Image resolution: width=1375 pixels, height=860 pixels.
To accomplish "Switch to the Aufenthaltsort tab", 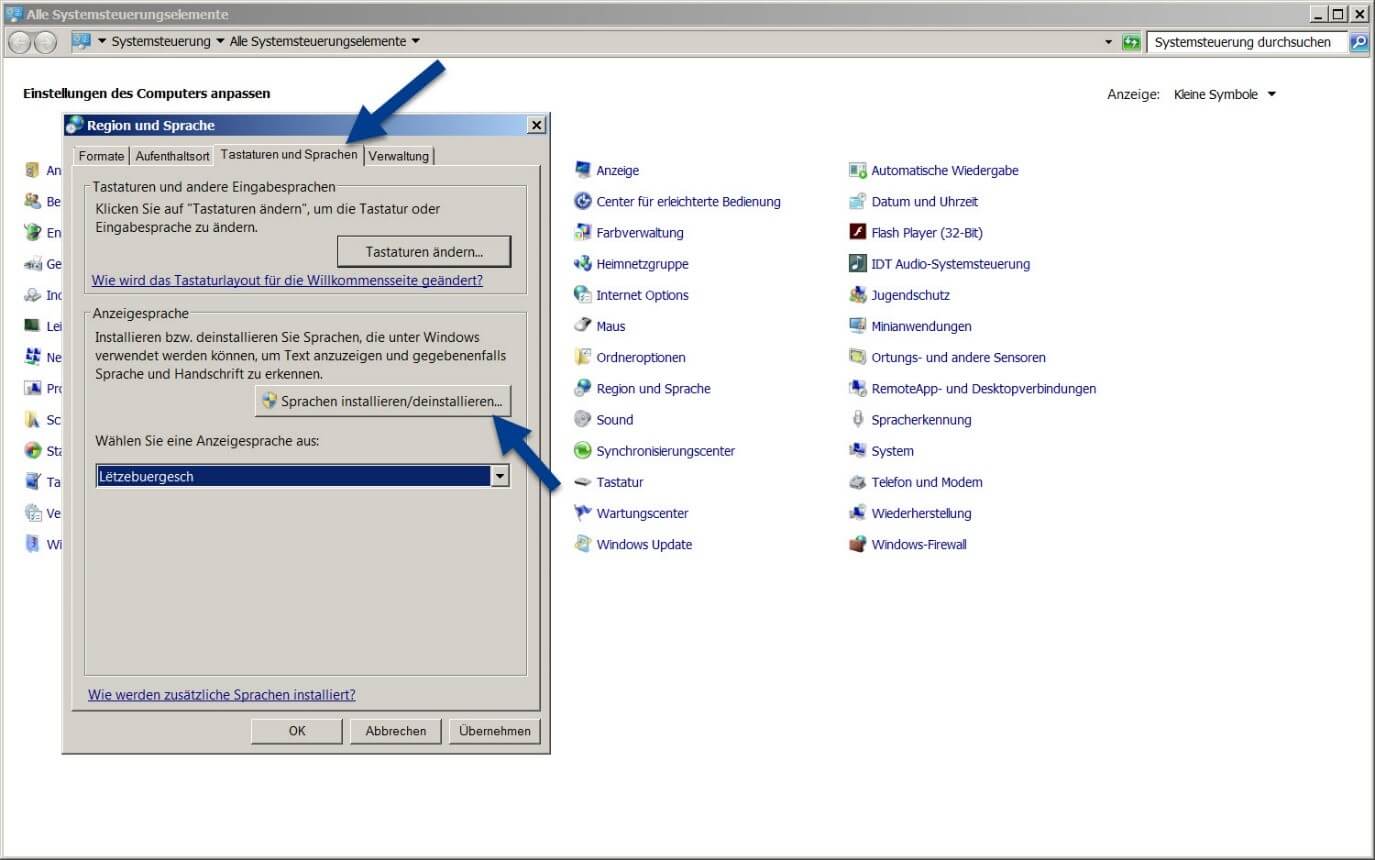I will tap(172, 156).
